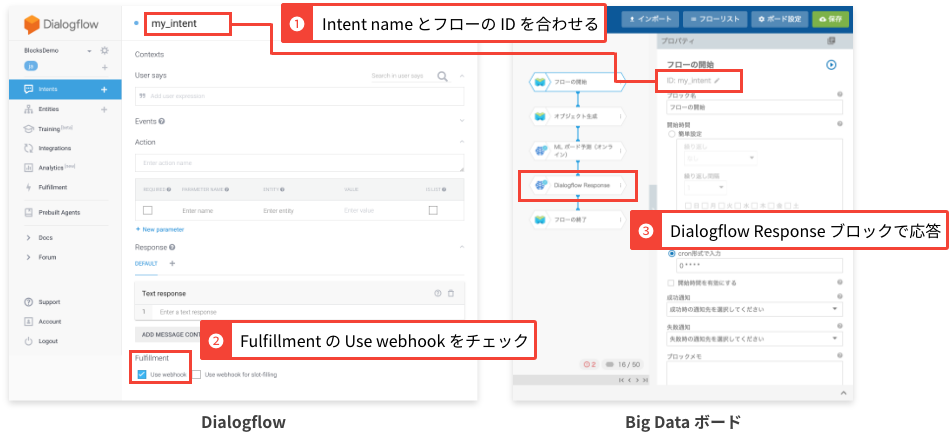This screenshot has height=433, width=949.
Task: Select the ML ボード予測 block
Action: coord(577,151)
